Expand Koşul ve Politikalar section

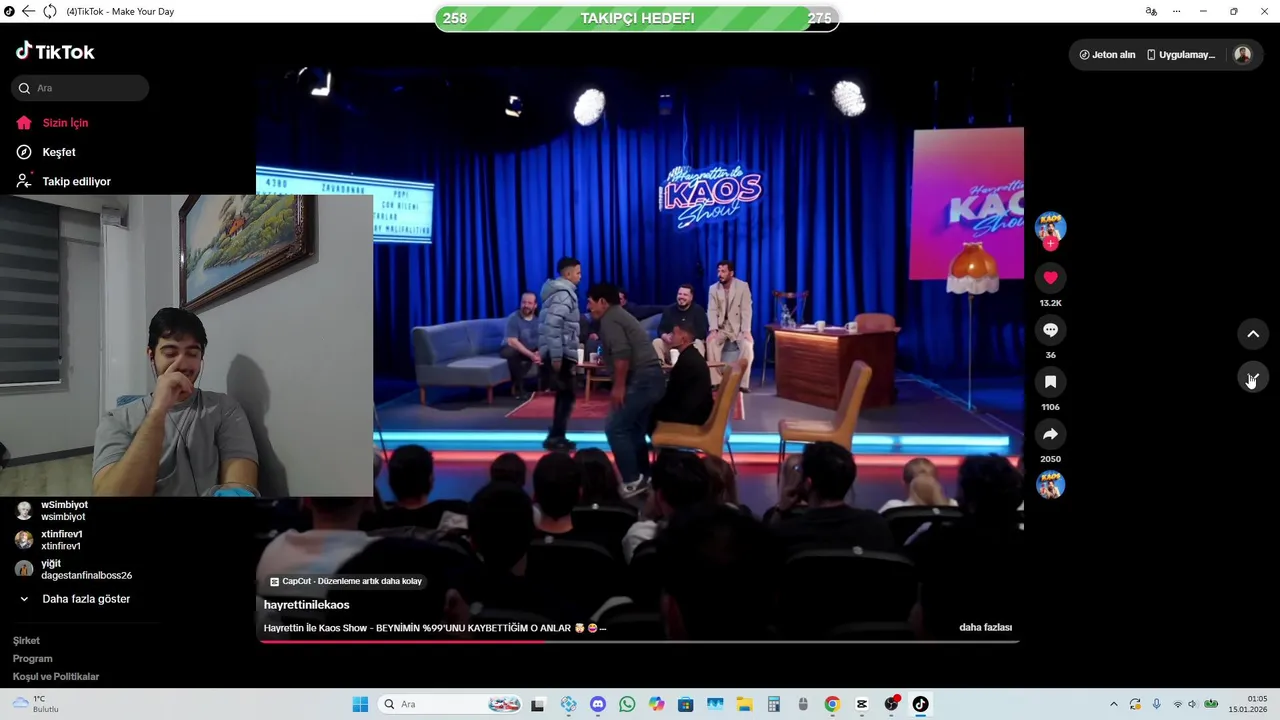[x=56, y=677]
